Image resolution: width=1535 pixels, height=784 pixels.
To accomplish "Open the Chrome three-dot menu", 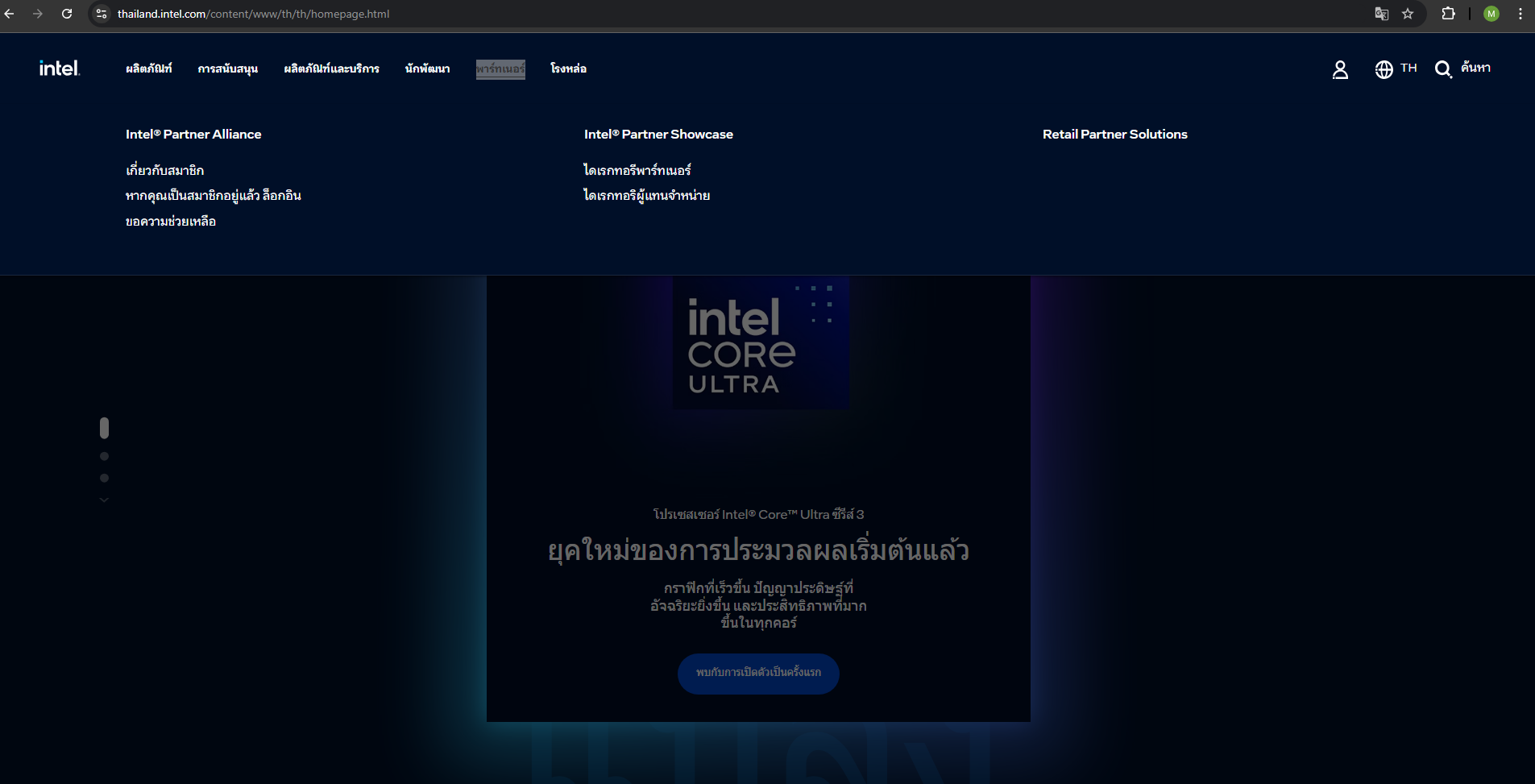I will [1520, 14].
